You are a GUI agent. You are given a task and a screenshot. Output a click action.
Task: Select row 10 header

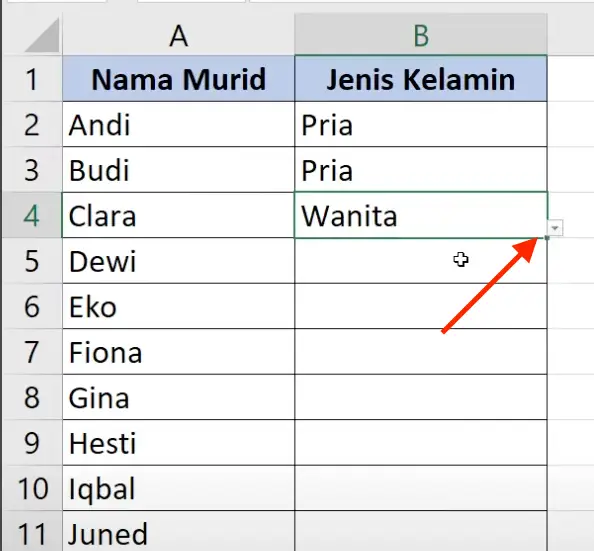(32, 488)
